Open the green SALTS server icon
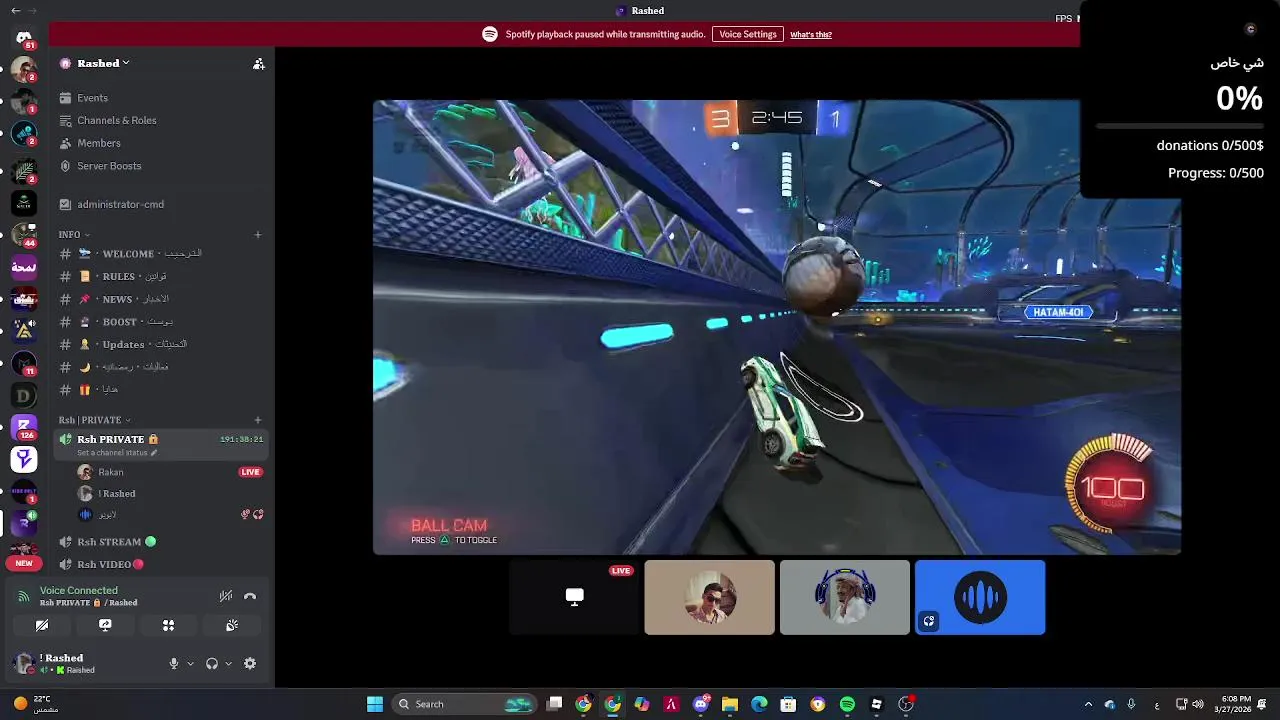 point(24,202)
